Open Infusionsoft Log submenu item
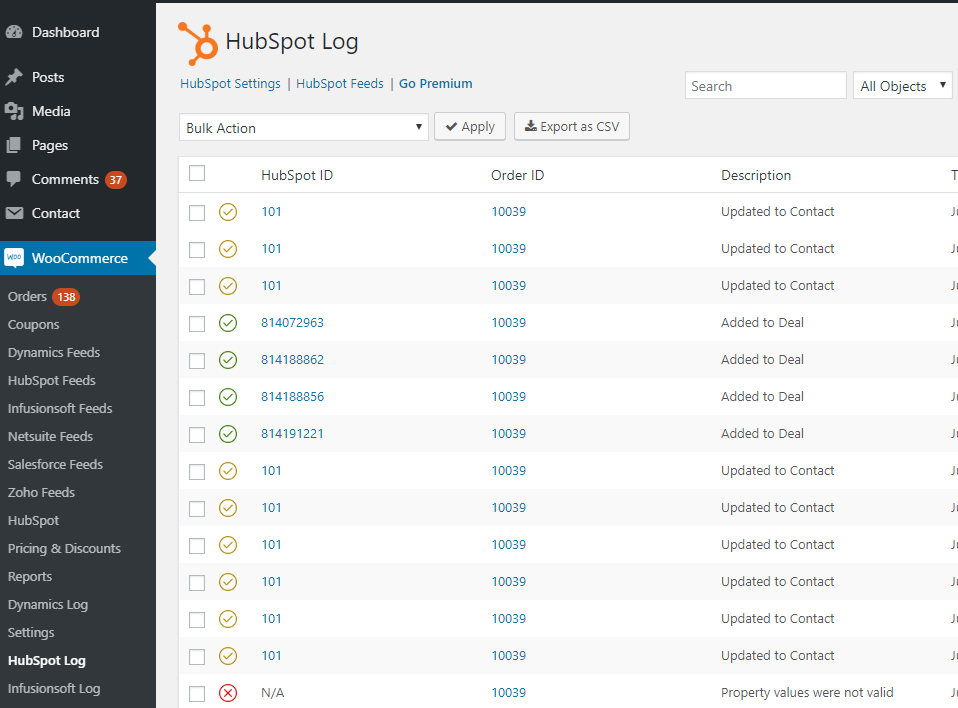This screenshot has width=958, height=708. 54,688
